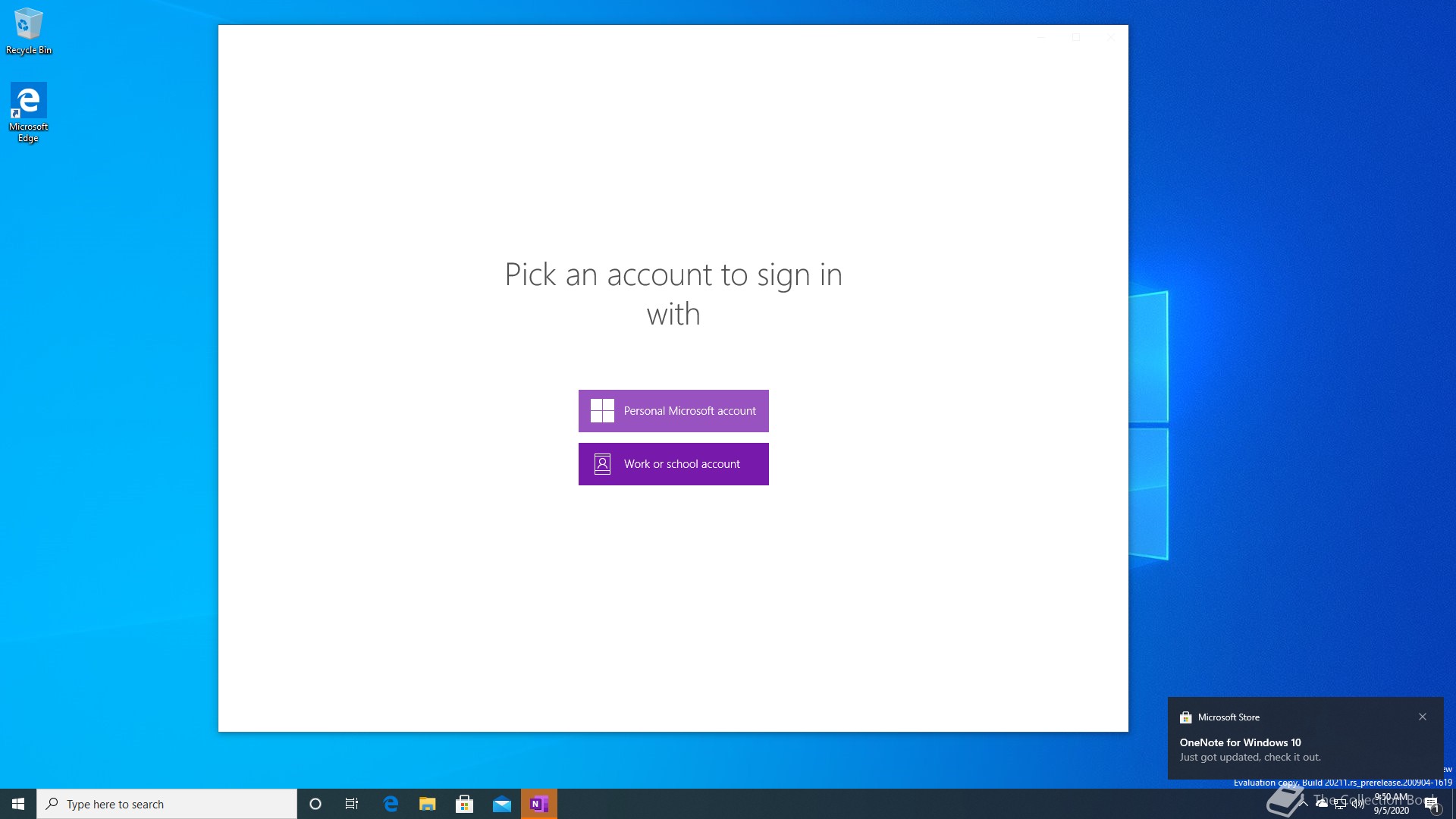The width and height of the screenshot is (1456, 819).
Task: Open File Explorer from taskbar
Action: 428,804
